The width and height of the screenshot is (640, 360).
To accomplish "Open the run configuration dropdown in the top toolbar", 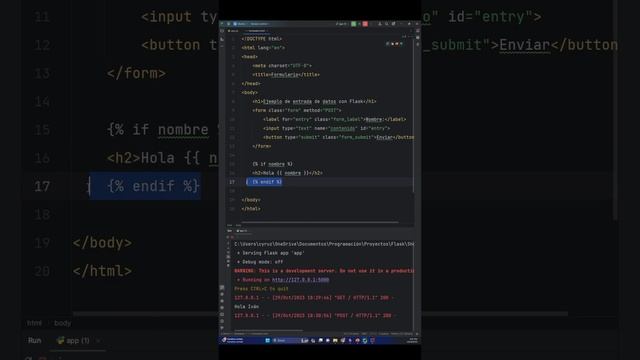I will click(341, 24).
